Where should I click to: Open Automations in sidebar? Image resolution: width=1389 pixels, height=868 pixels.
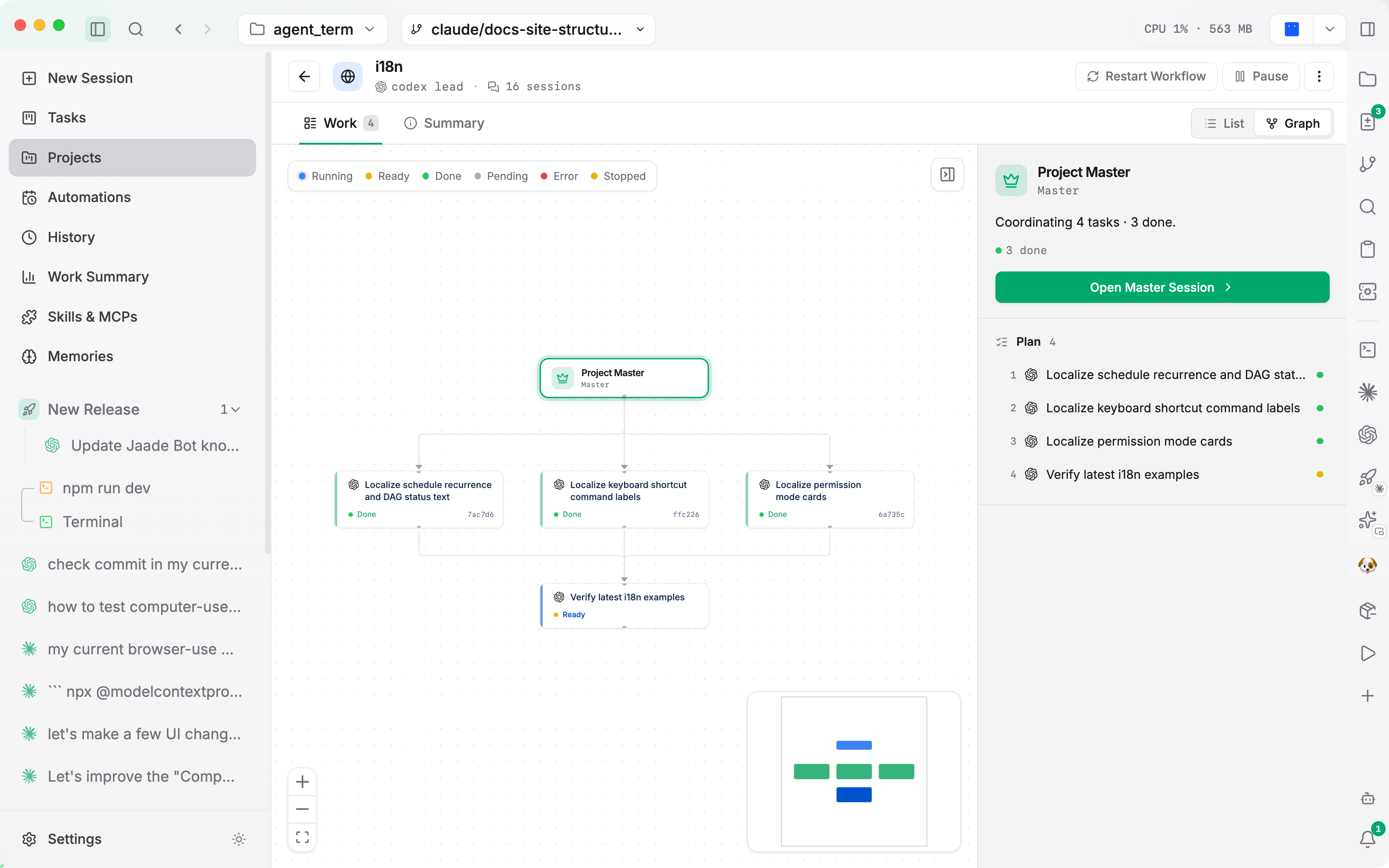click(x=132, y=198)
